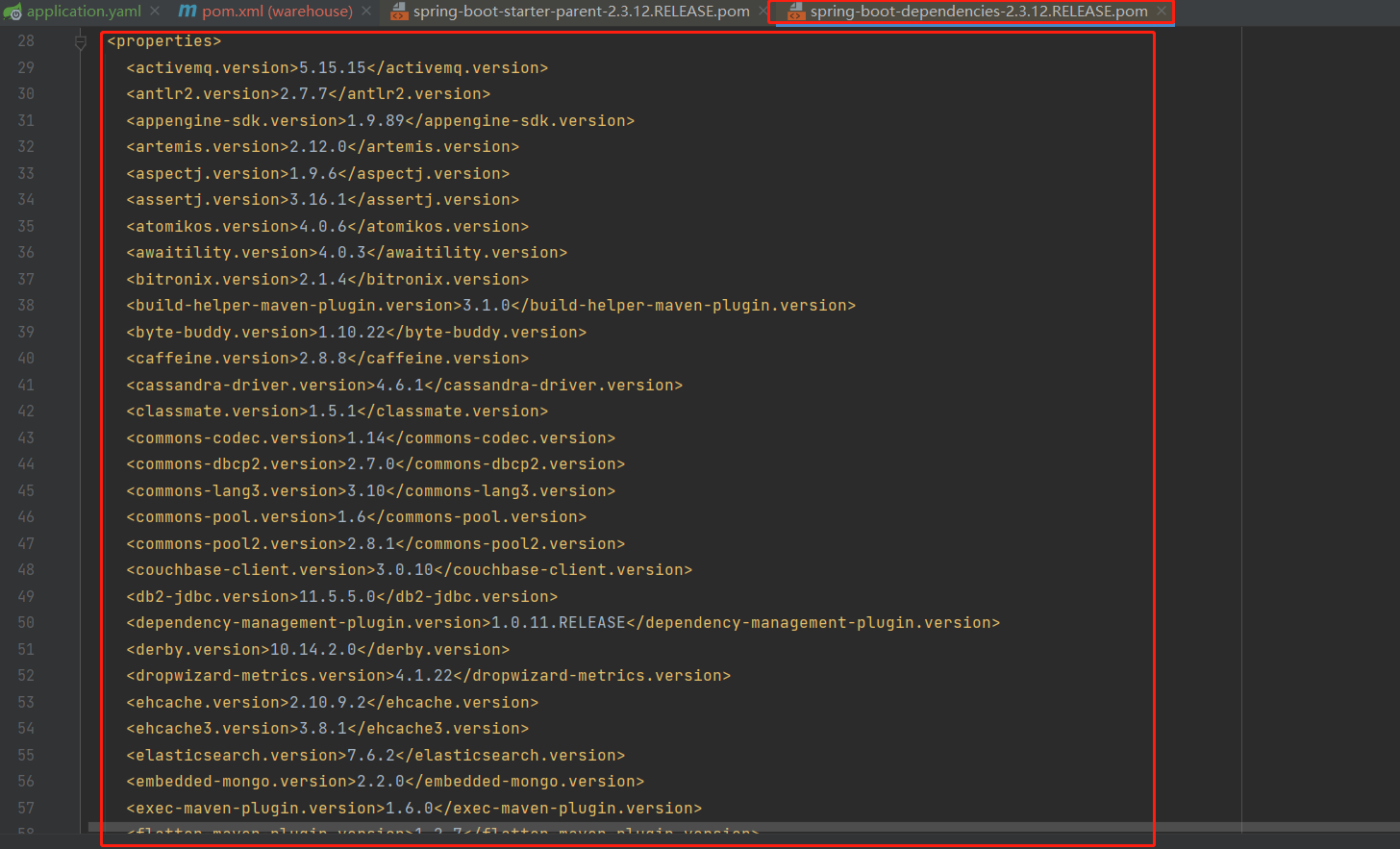The image size is (1400, 849).
Task: Click the derby.version 10.14.2.0 line
Action: click(x=318, y=650)
